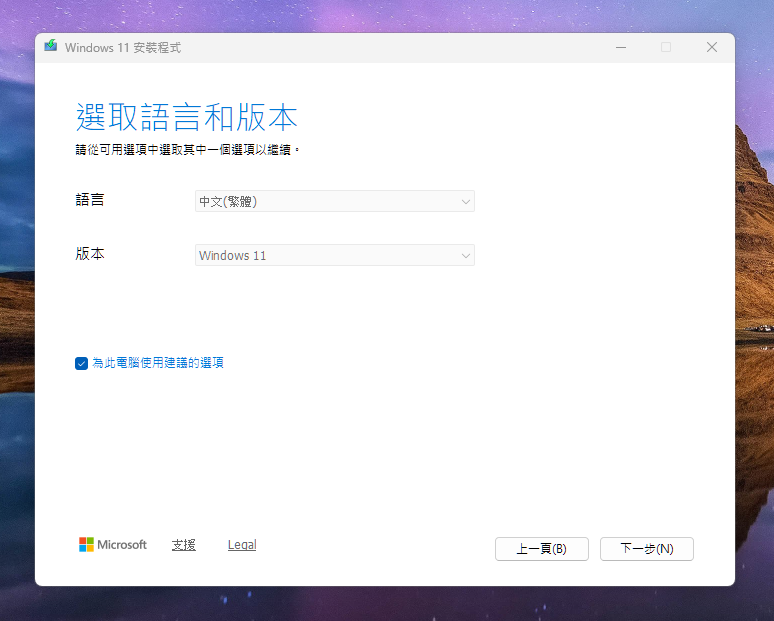Click the arrow on the version combo box
The image size is (774, 621).
coord(465,256)
